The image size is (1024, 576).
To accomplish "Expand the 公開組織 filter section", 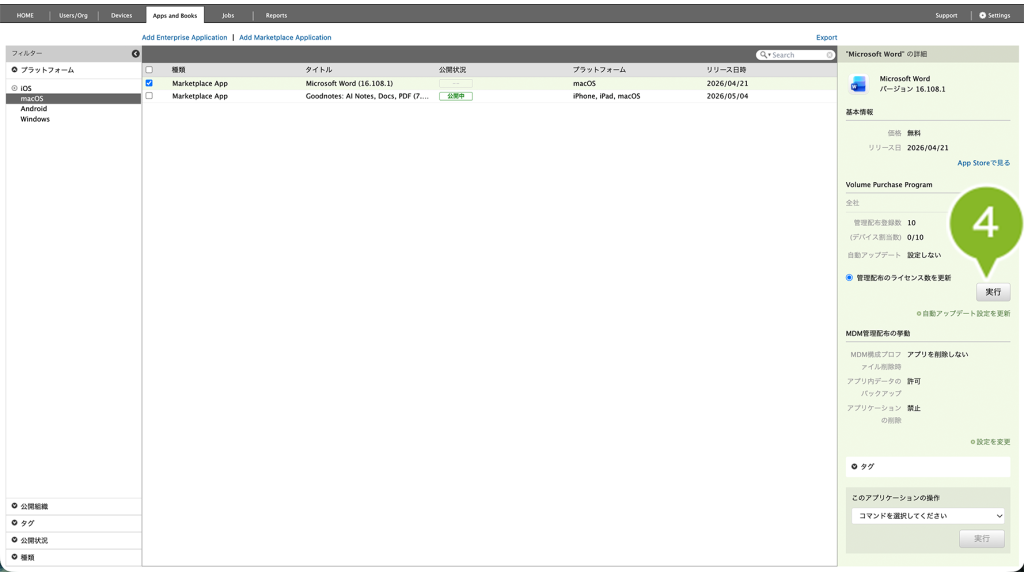I will coord(14,506).
